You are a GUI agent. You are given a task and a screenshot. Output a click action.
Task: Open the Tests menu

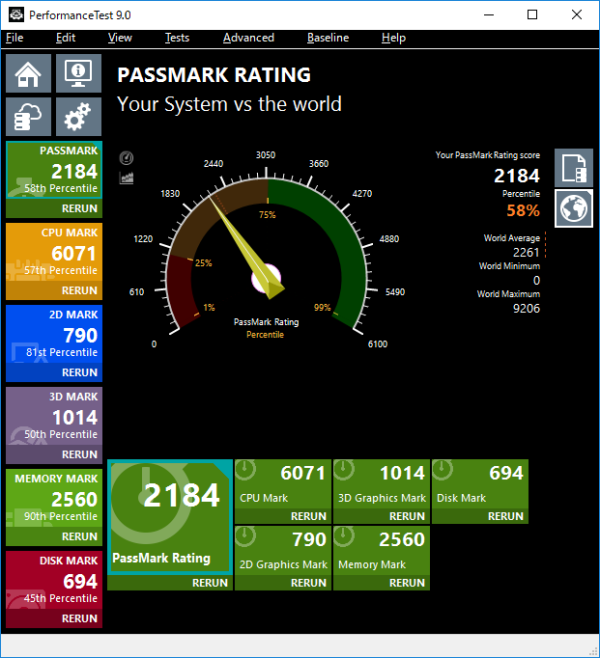pyautogui.click(x=177, y=38)
